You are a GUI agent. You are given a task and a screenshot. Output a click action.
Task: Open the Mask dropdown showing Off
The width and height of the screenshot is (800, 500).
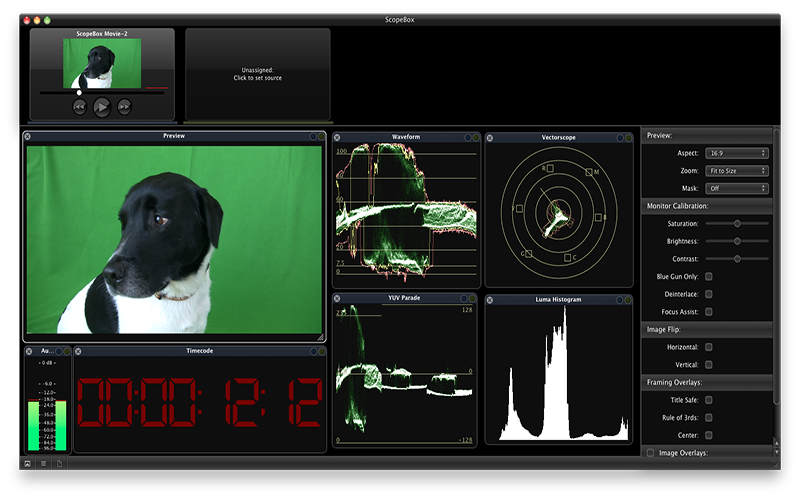click(737, 188)
